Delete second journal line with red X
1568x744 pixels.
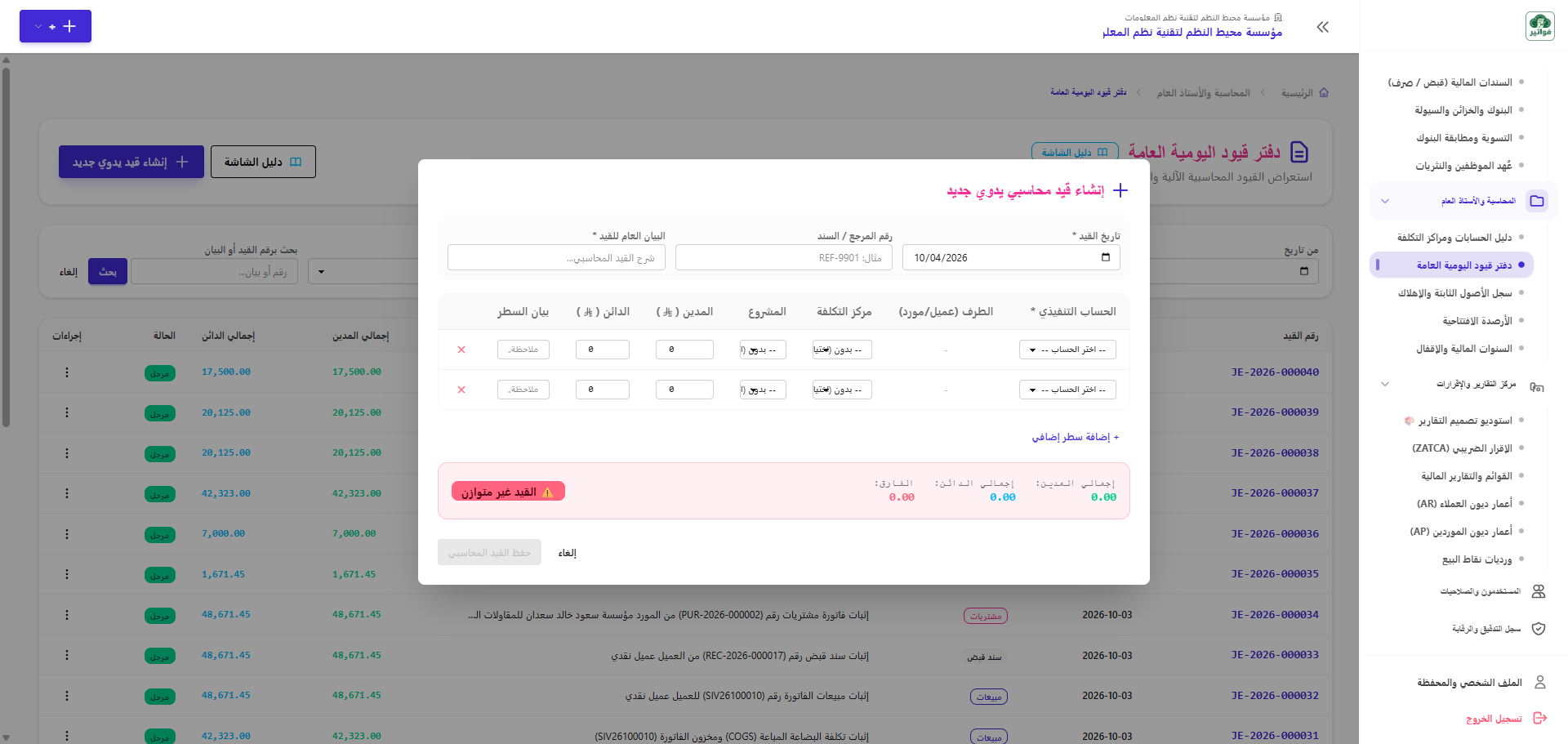tap(461, 390)
